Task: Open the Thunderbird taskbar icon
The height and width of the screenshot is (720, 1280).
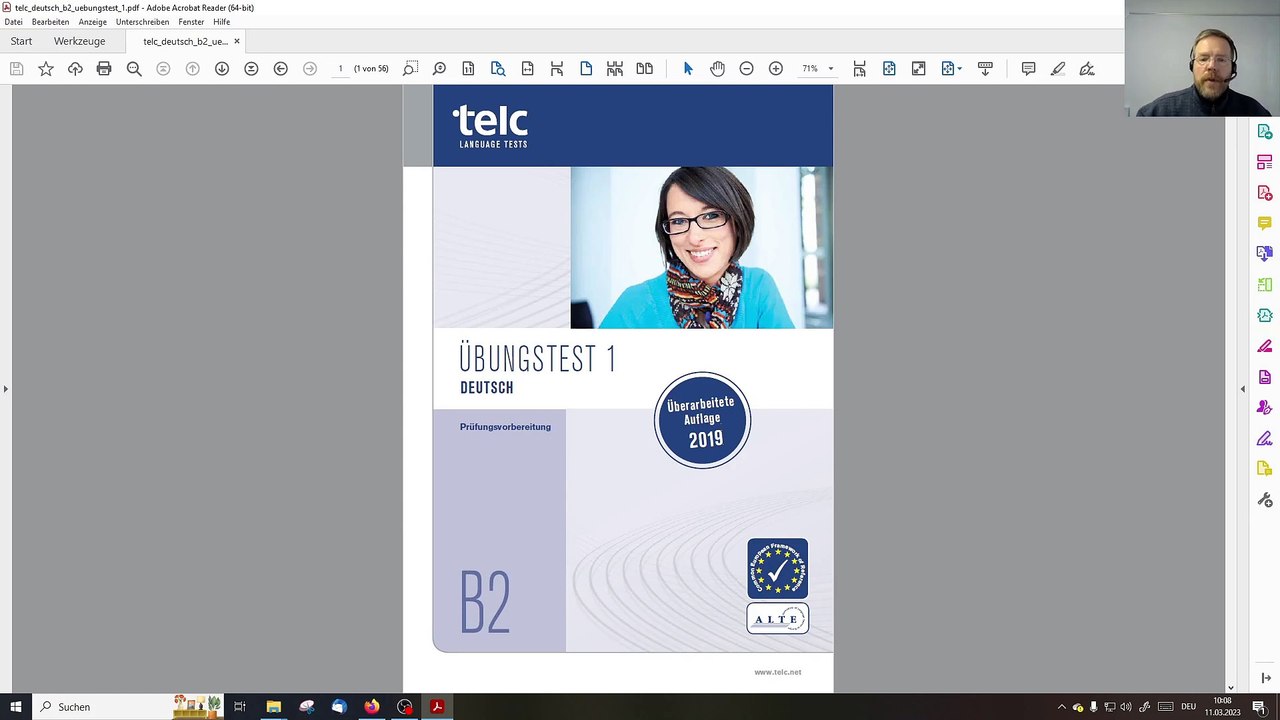Action: coord(339,707)
